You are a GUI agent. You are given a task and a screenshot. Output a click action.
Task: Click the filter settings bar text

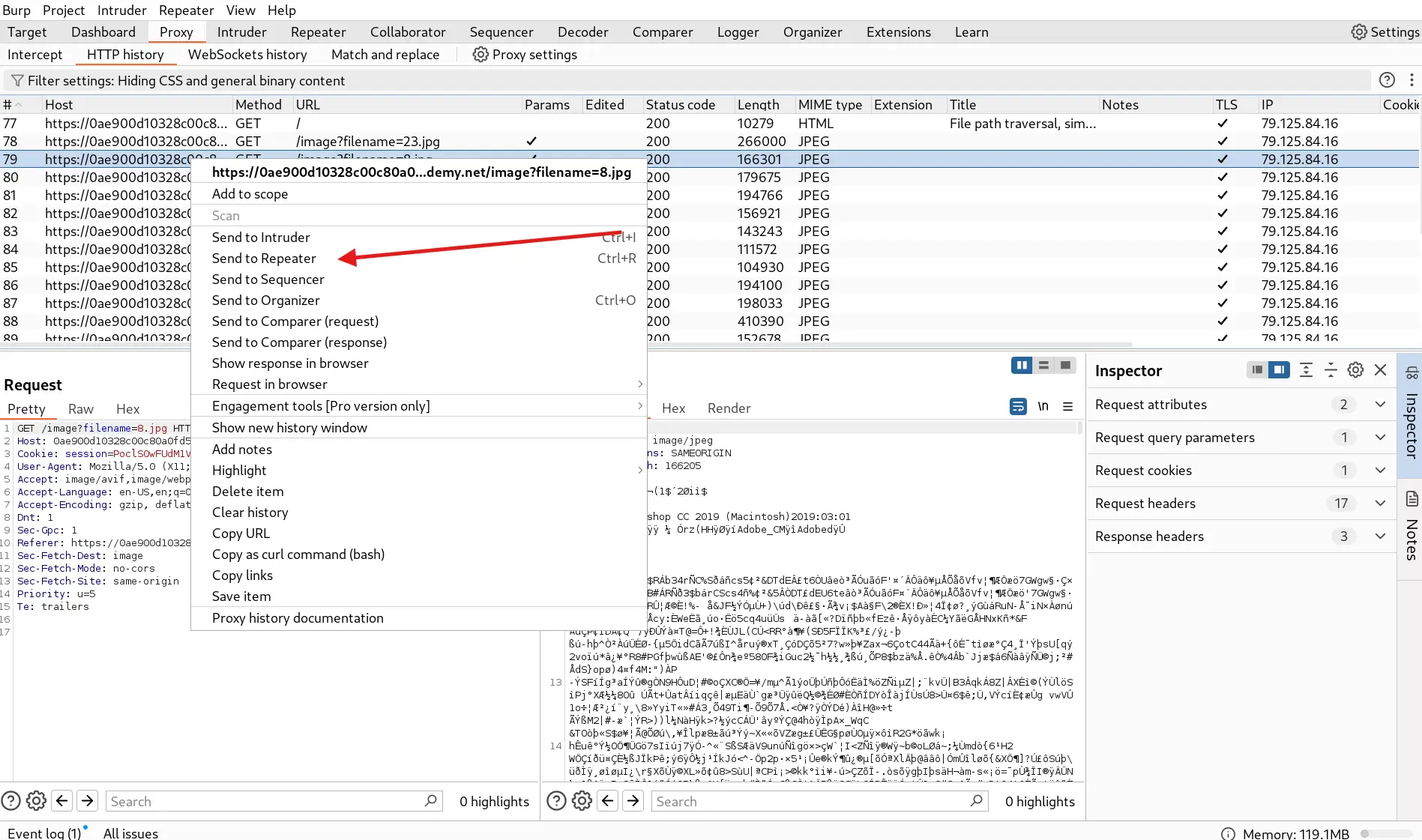click(186, 81)
